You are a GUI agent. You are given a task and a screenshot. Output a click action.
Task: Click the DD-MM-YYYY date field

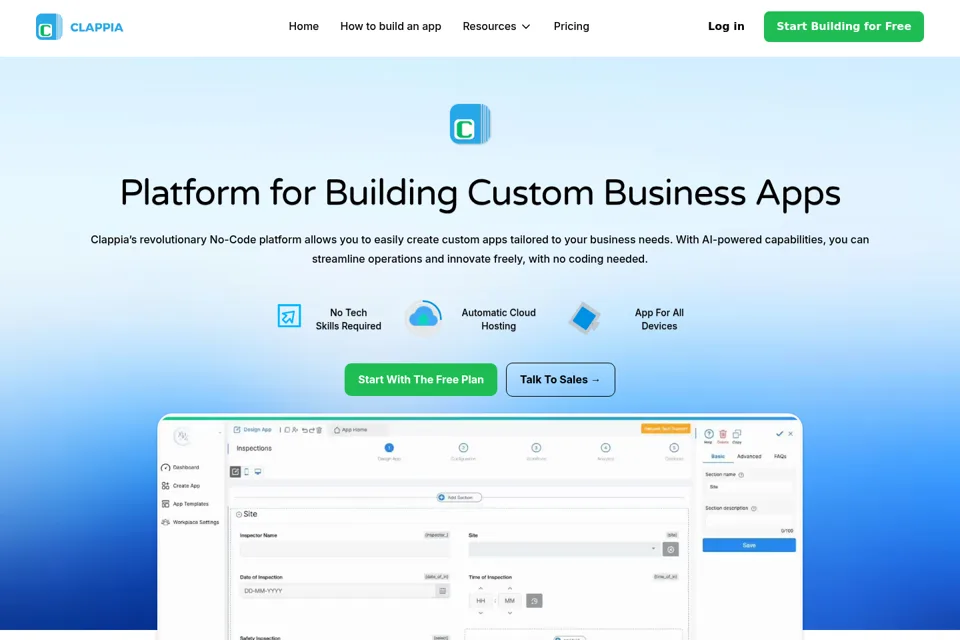click(x=337, y=591)
